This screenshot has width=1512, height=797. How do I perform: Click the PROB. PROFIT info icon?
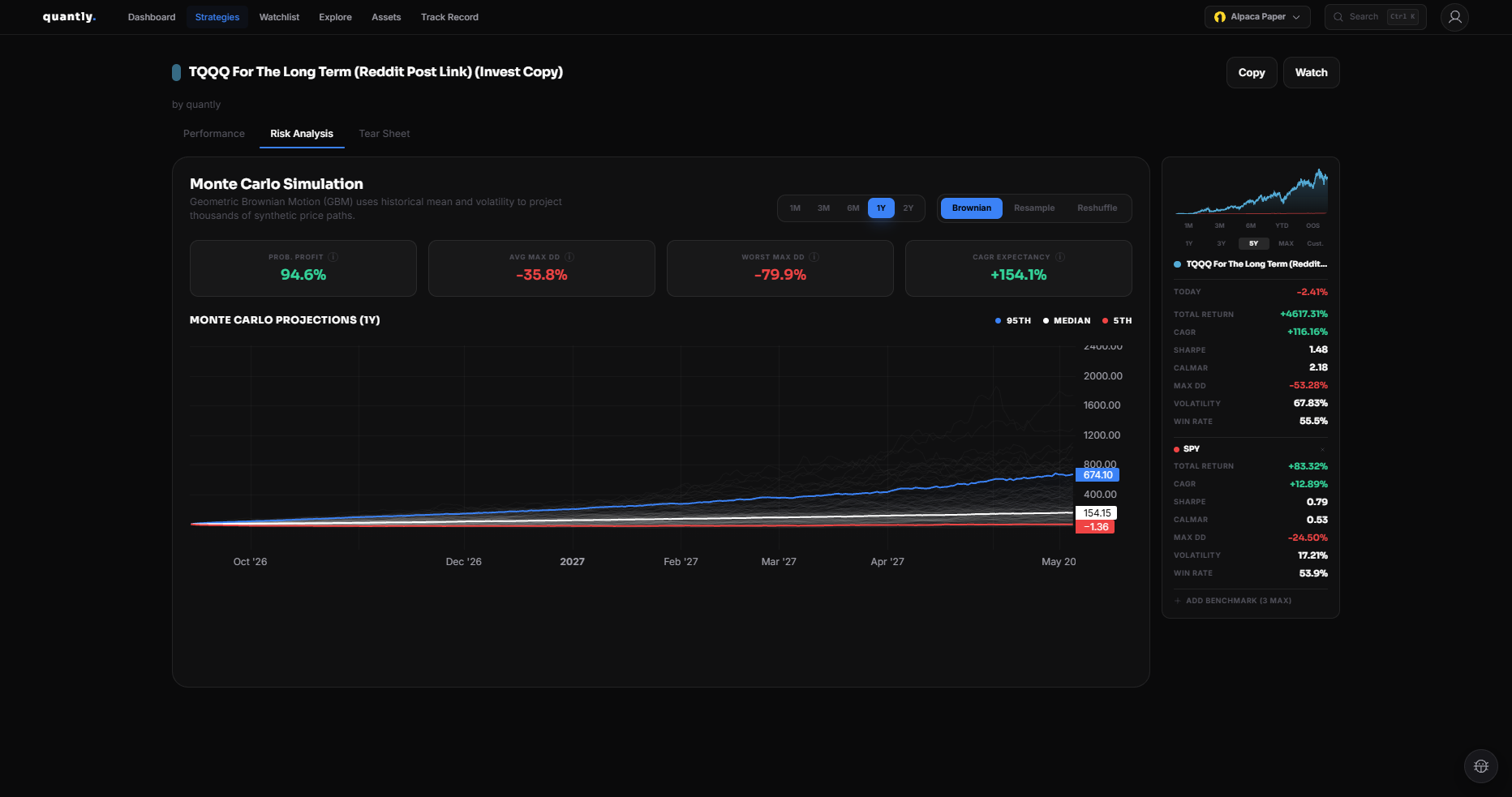[333, 257]
